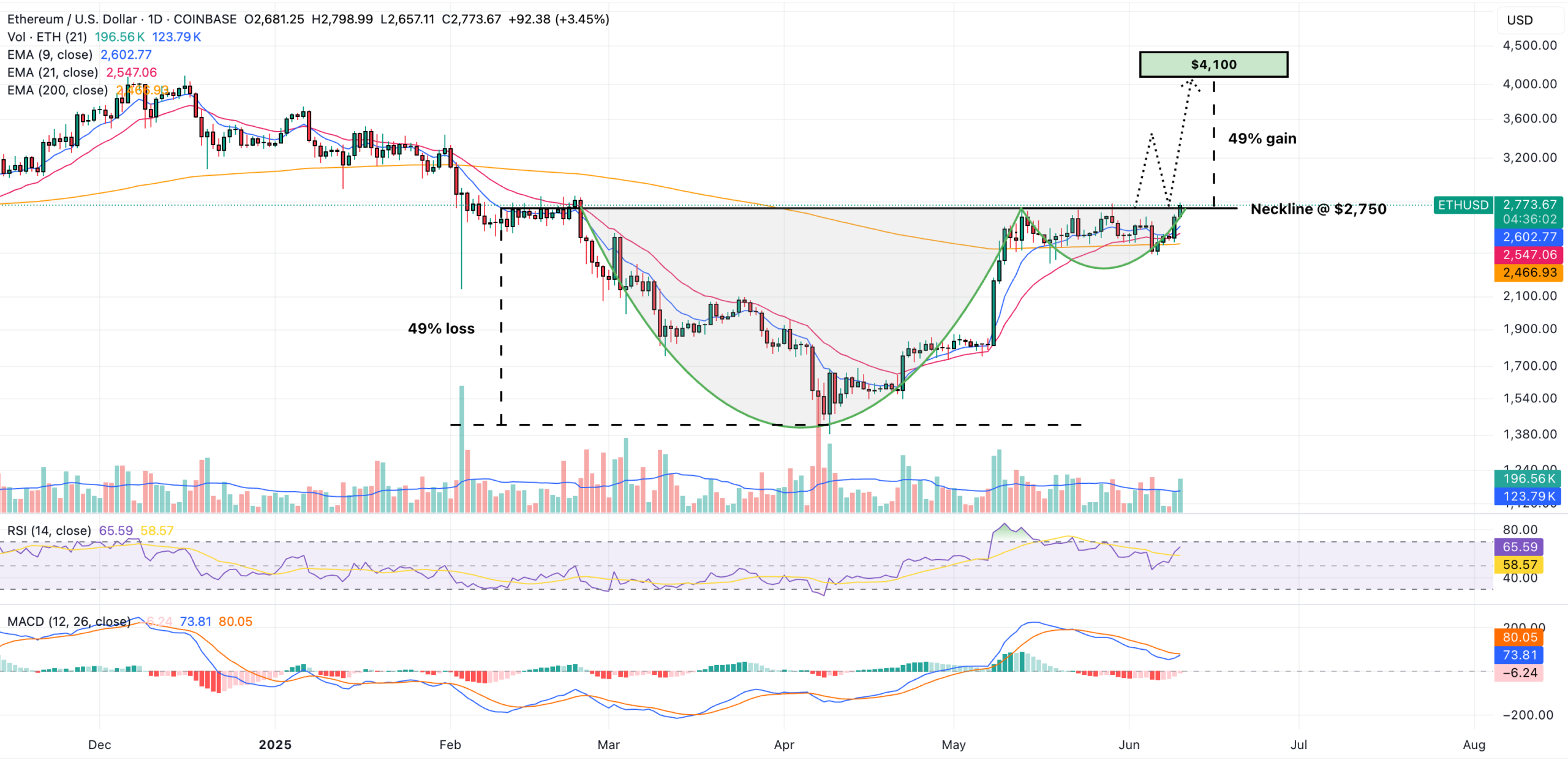1568x760 pixels.
Task: Click the RSI value tag 65.59
Action: point(1520,547)
